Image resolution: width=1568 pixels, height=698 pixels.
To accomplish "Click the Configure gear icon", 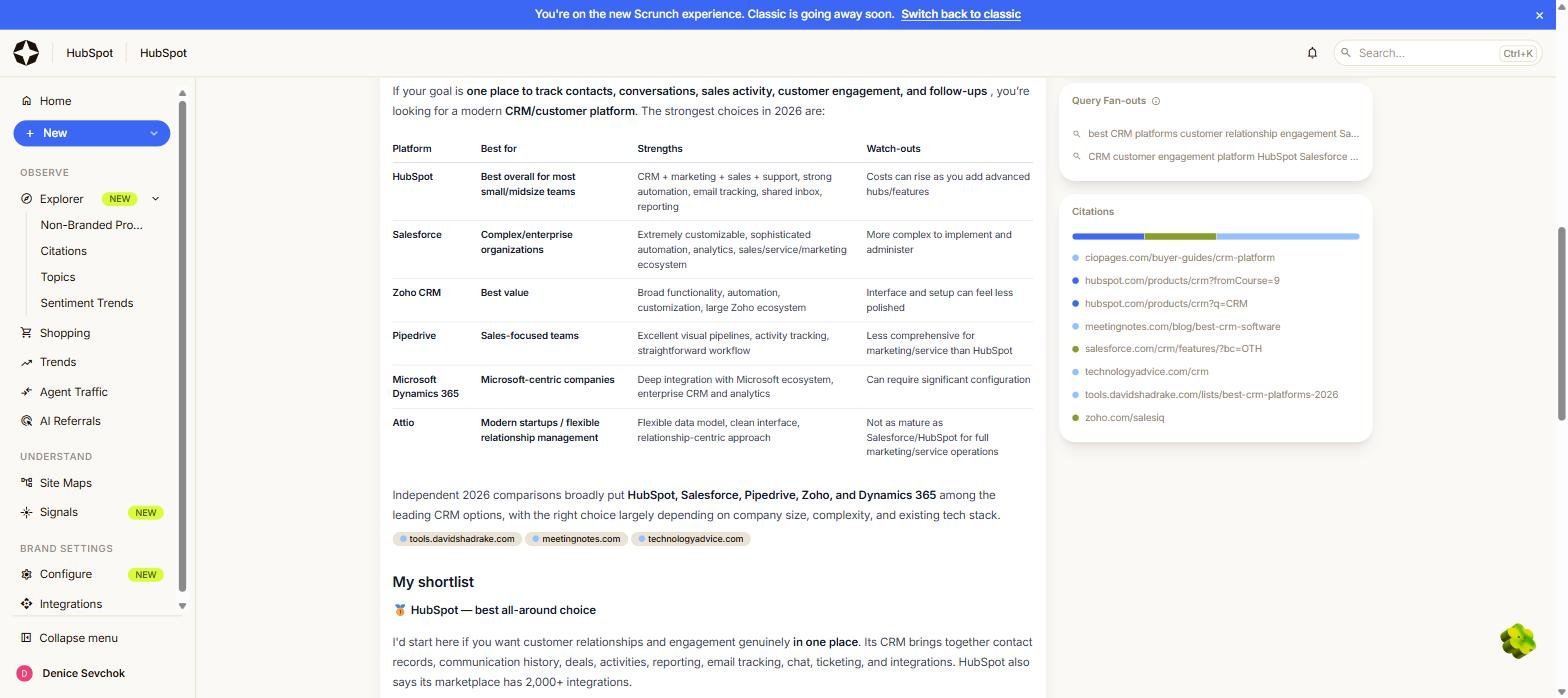I will tap(26, 574).
